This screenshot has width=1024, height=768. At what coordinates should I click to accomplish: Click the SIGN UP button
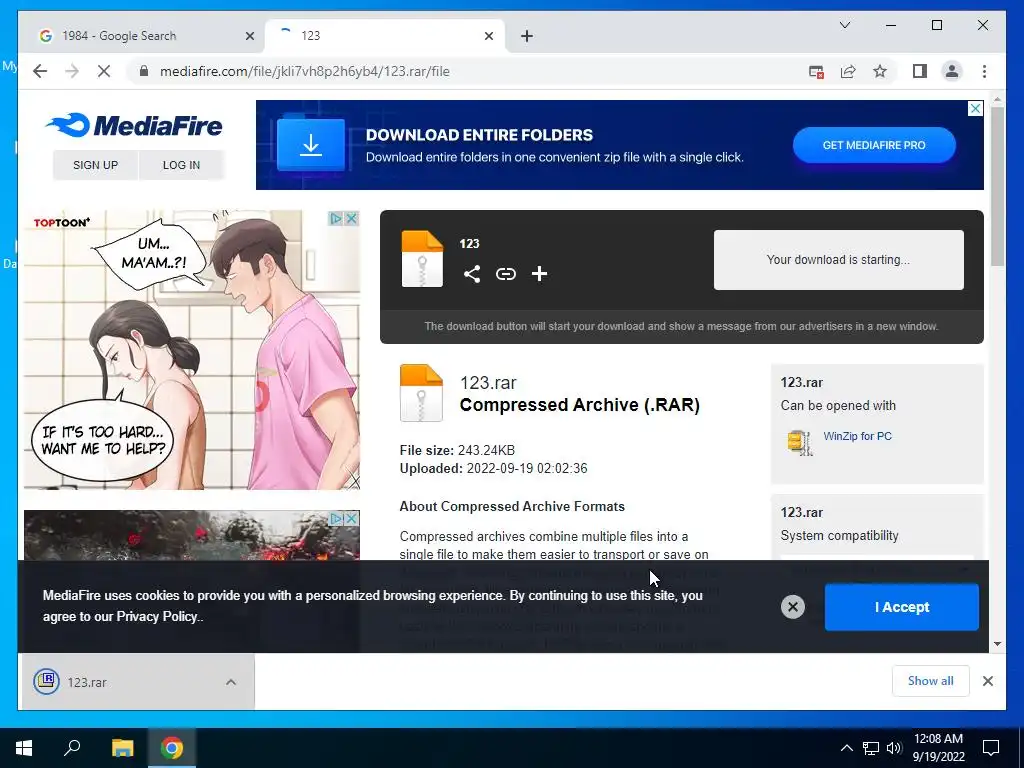tap(95, 165)
